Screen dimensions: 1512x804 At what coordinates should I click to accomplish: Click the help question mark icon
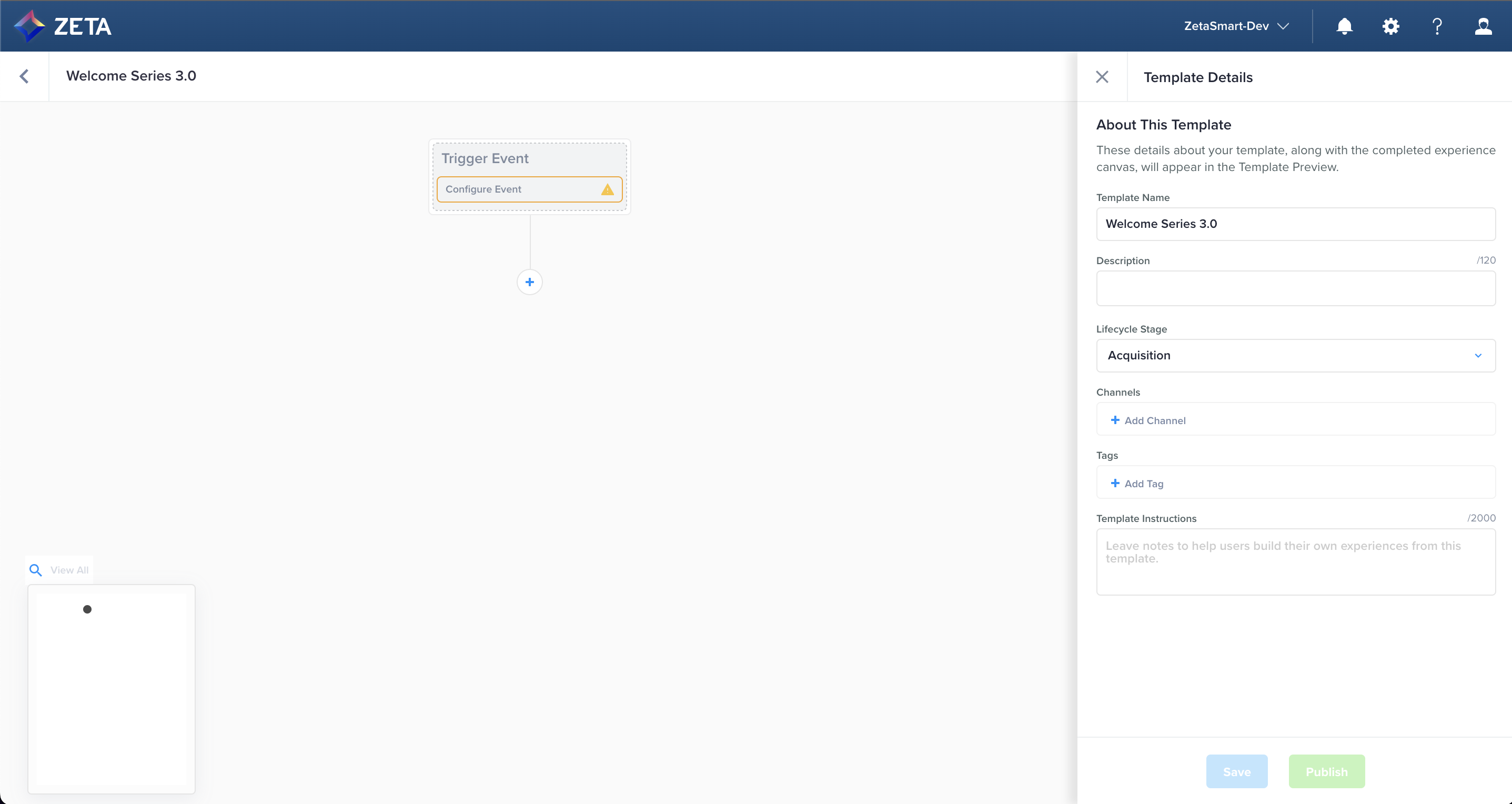(1437, 26)
